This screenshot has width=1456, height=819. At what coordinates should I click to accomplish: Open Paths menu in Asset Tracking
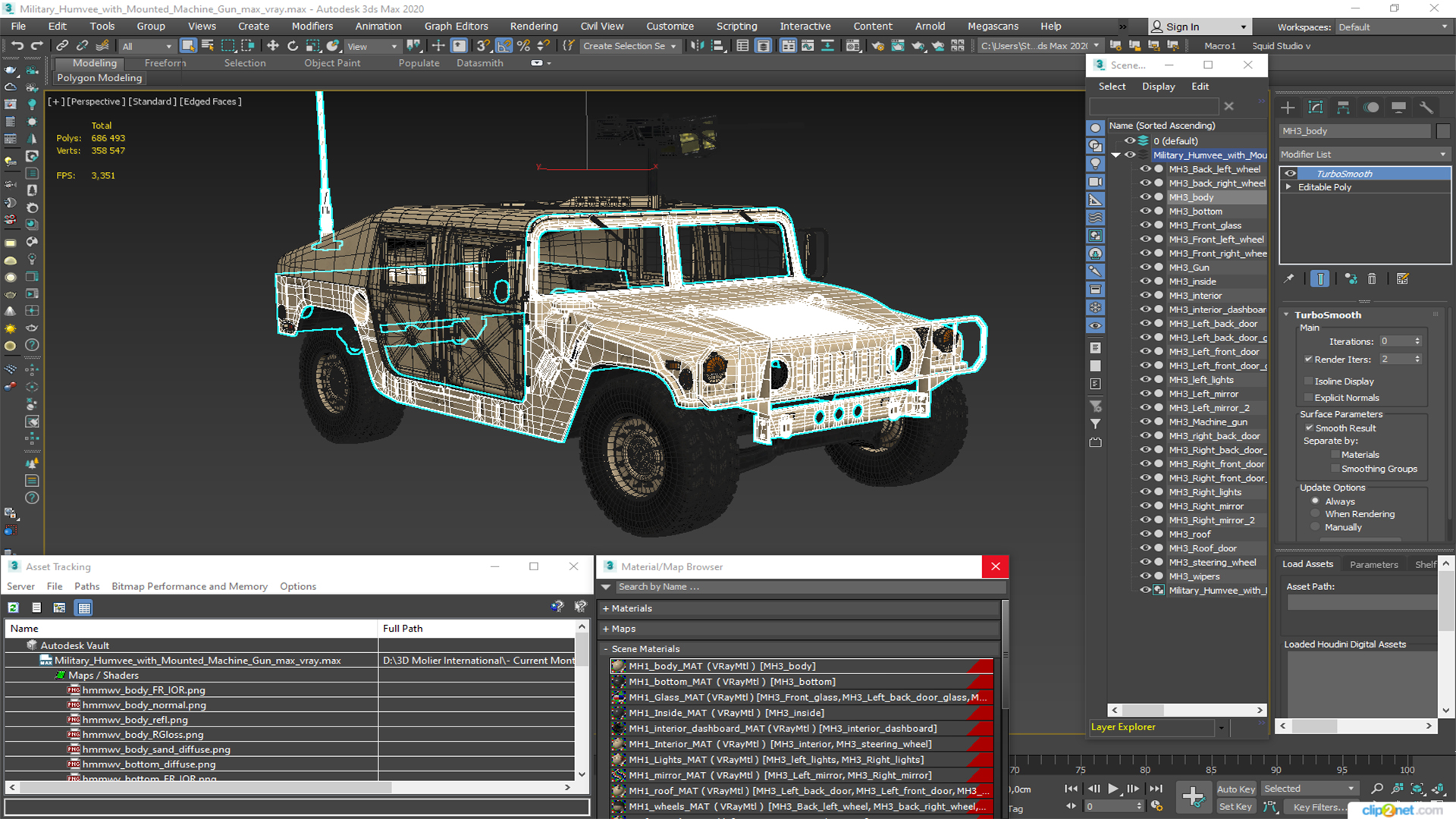click(x=86, y=586)
